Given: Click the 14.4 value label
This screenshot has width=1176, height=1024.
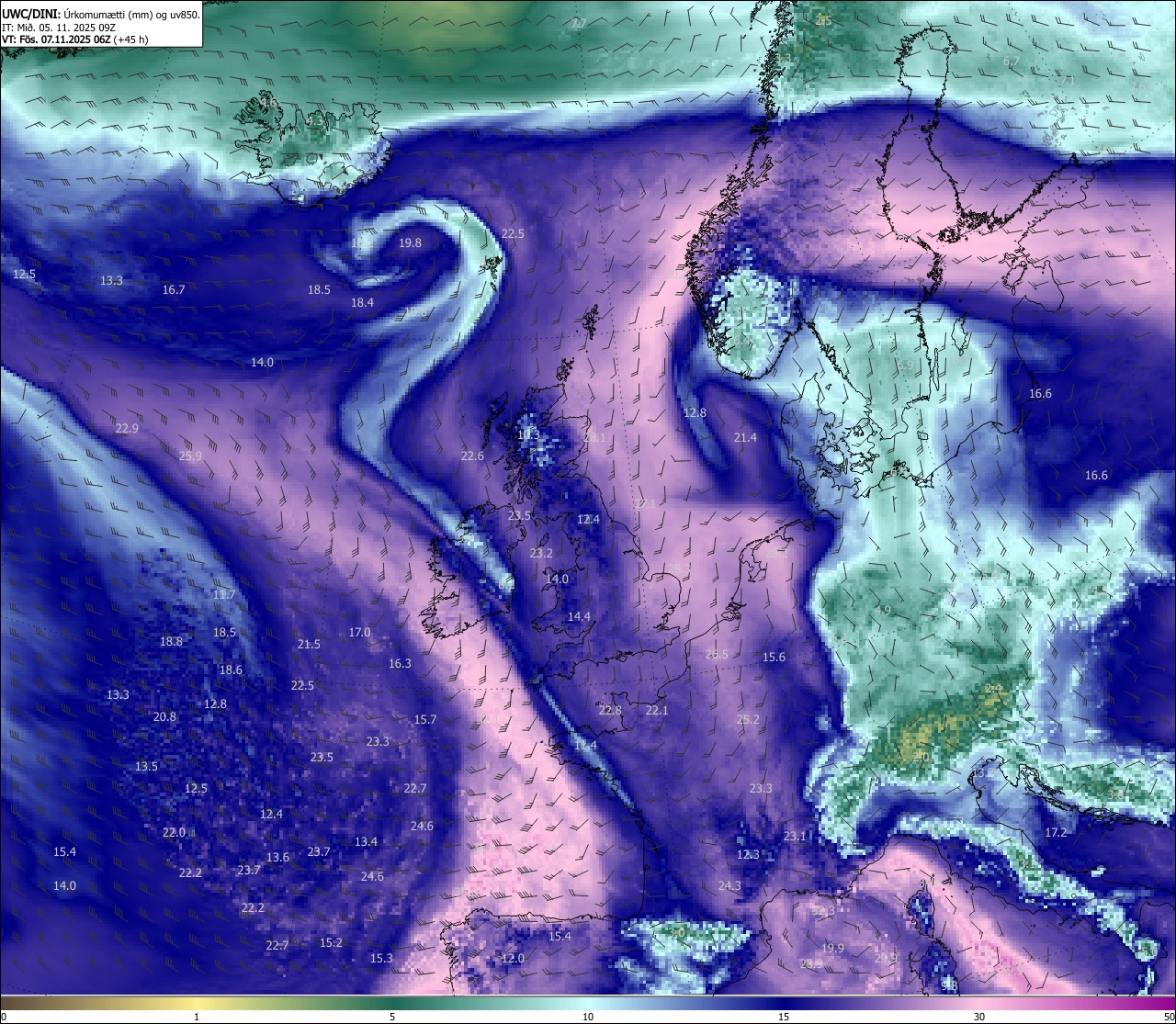Looking at the screenshot, I should [579, 617].
